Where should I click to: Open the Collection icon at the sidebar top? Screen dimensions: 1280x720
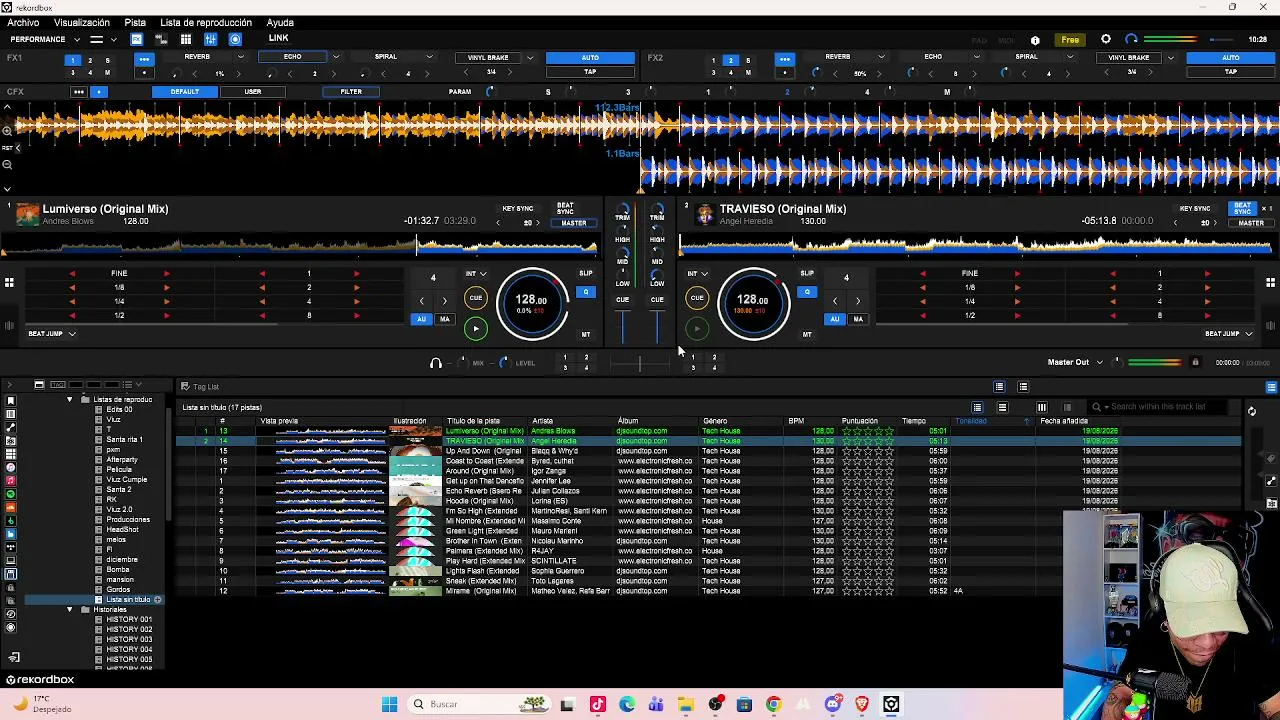coord(11,400)
